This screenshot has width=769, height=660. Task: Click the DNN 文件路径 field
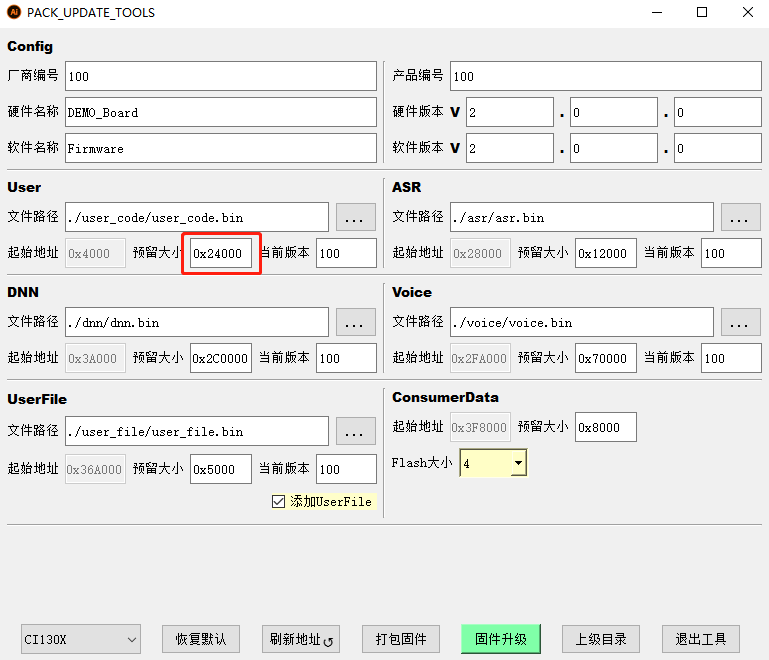click(x=197, y=322)
